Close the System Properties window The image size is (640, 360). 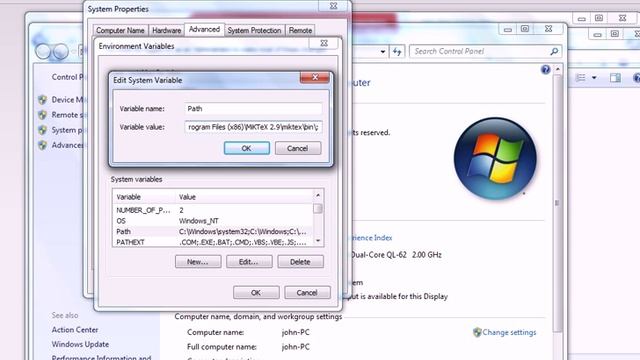coord(333,6)
